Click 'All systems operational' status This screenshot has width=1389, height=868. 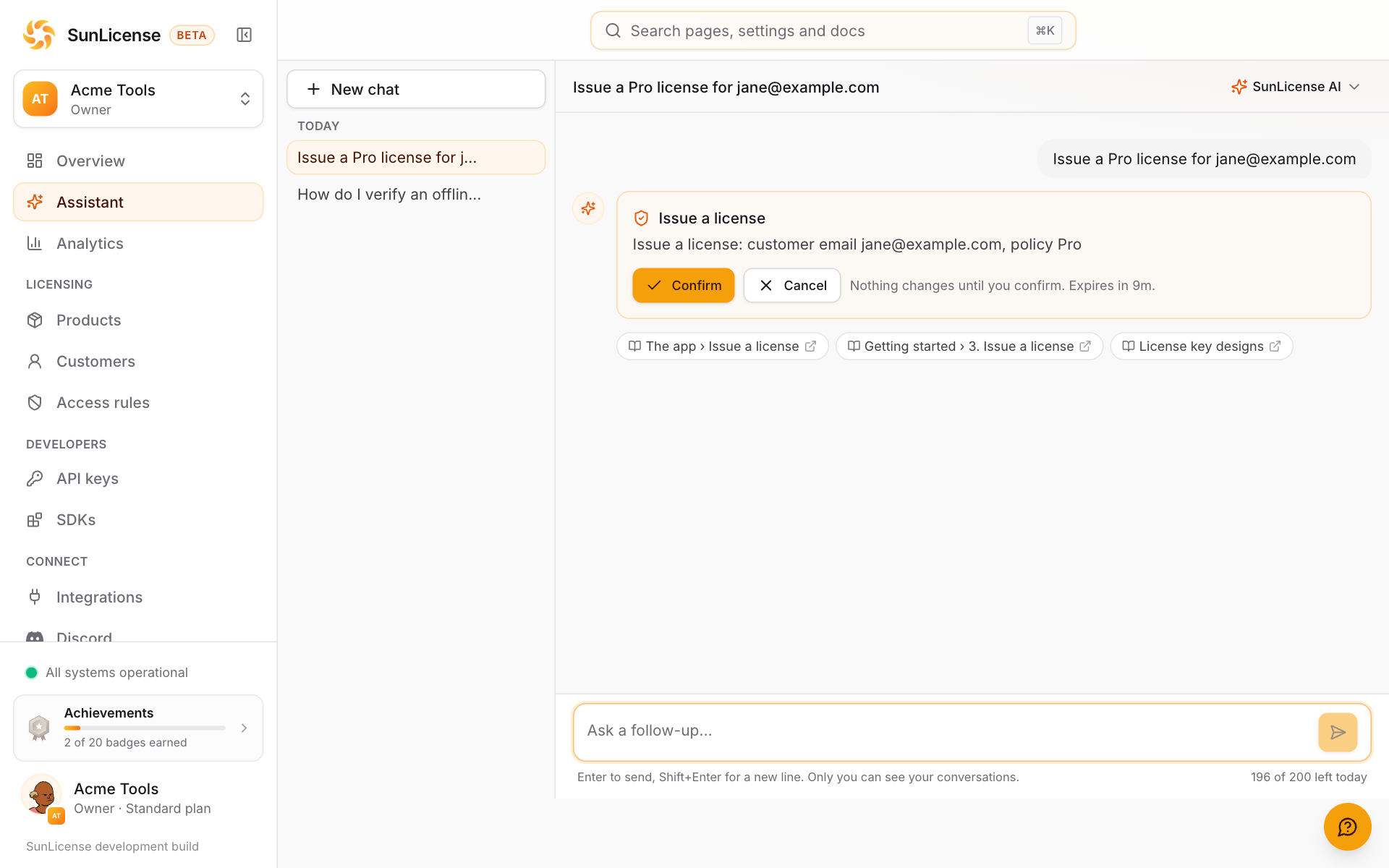[x=107, y=672]
